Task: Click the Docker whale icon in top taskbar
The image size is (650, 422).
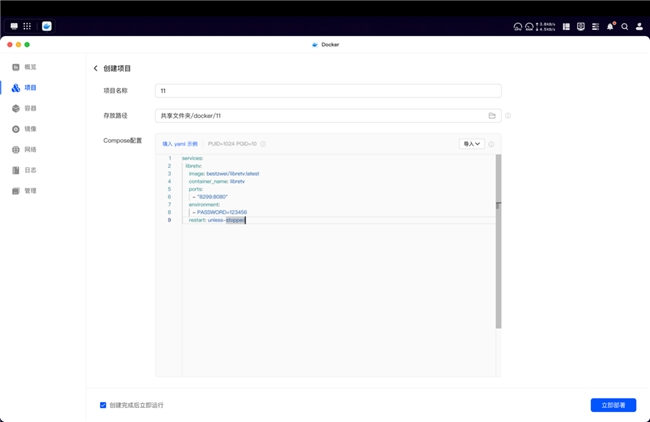Action: pyautogui.click(x=47, y=26)
